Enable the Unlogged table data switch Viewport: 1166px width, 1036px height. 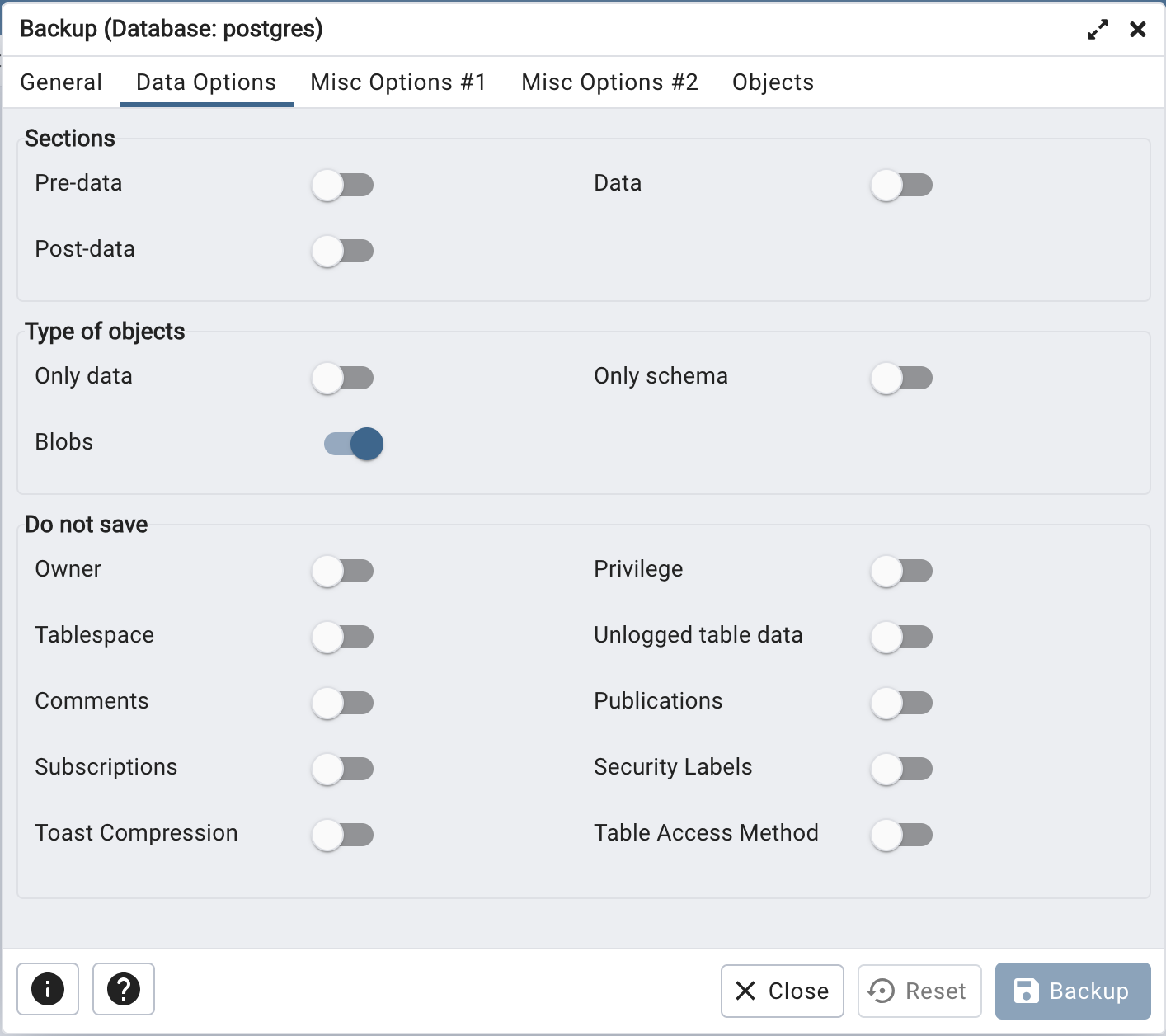[901, 637]
